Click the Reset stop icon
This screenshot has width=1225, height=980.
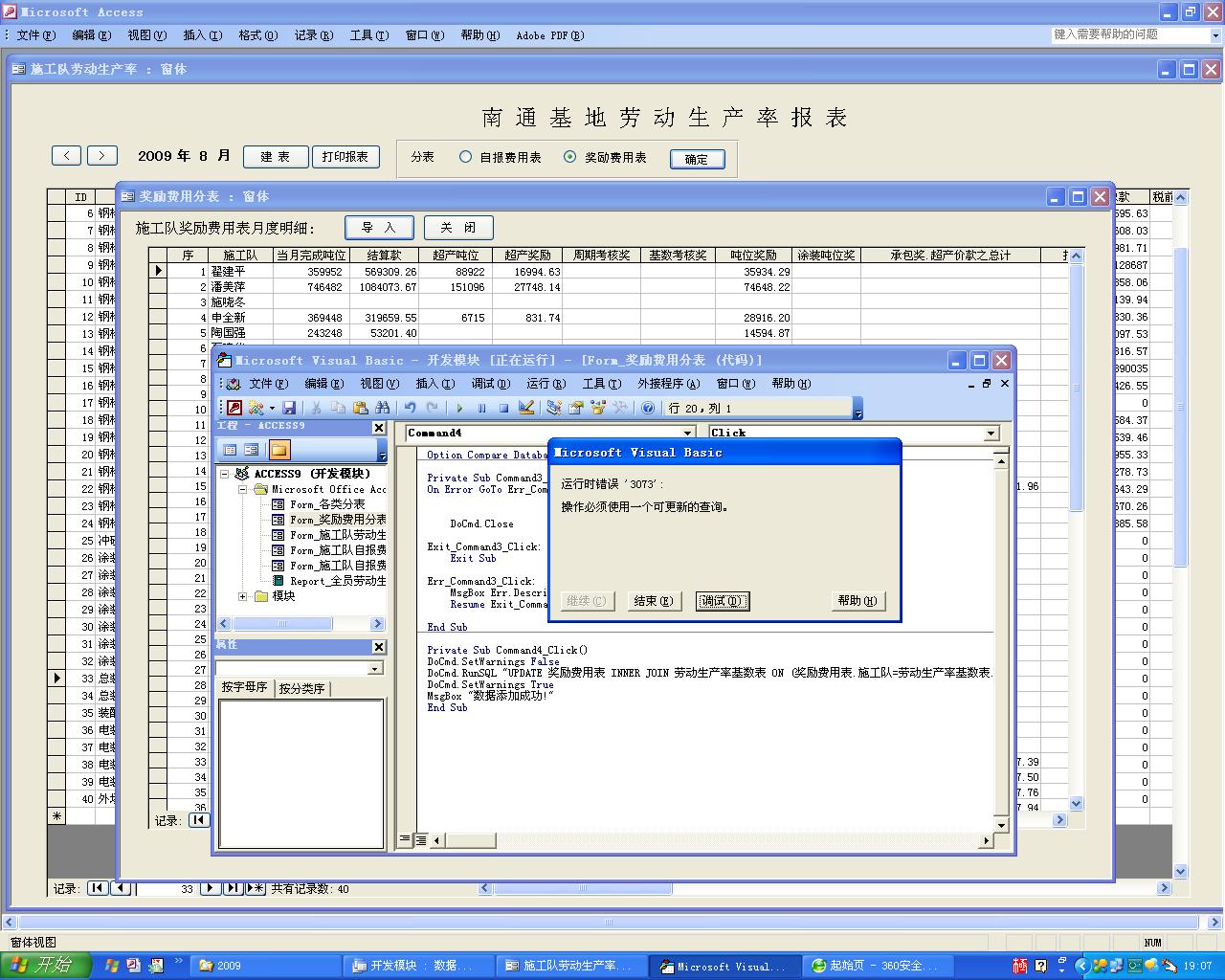(x=503, y=408)
